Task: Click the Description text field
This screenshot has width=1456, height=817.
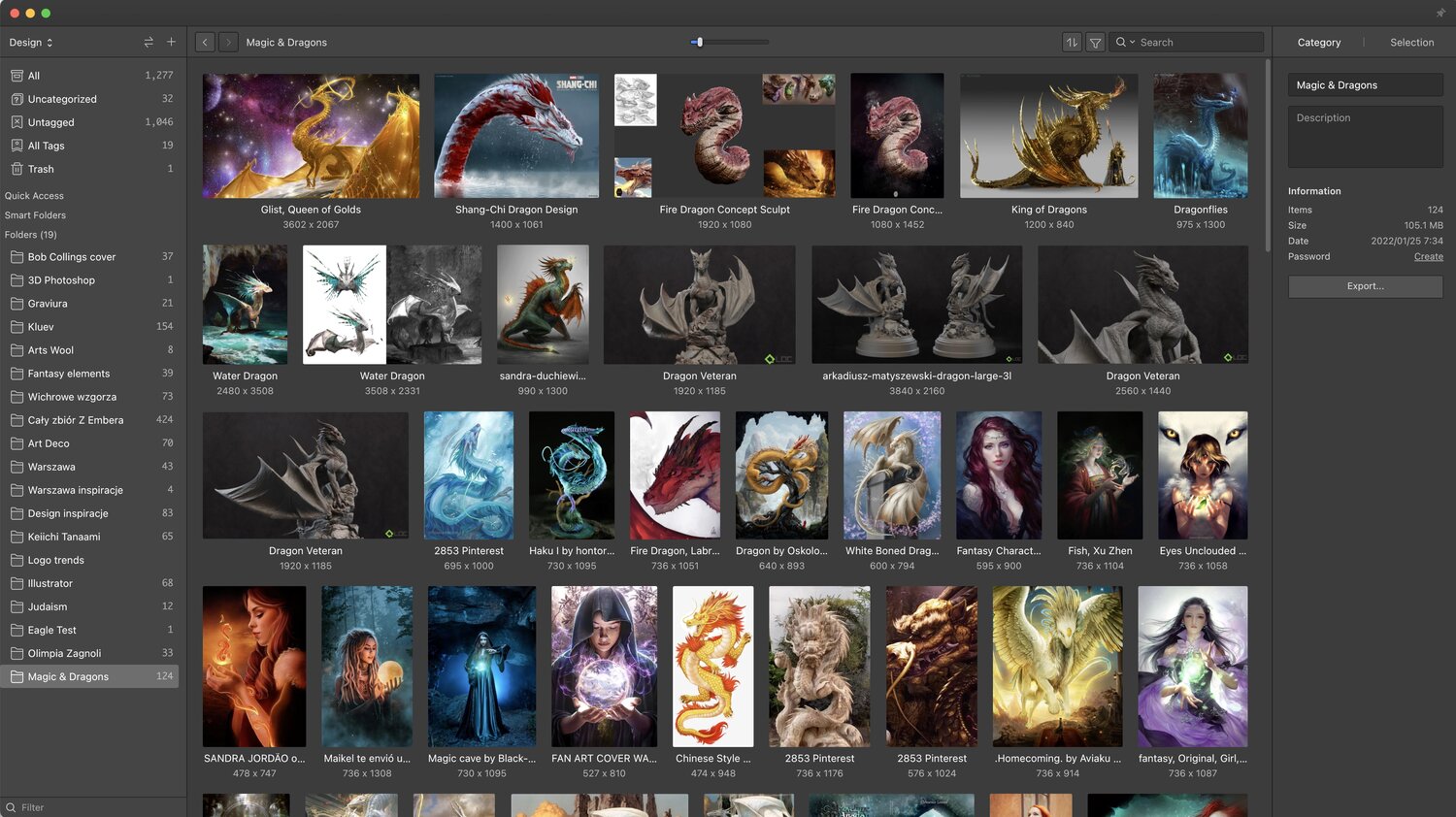Action: click(1365, 137)
